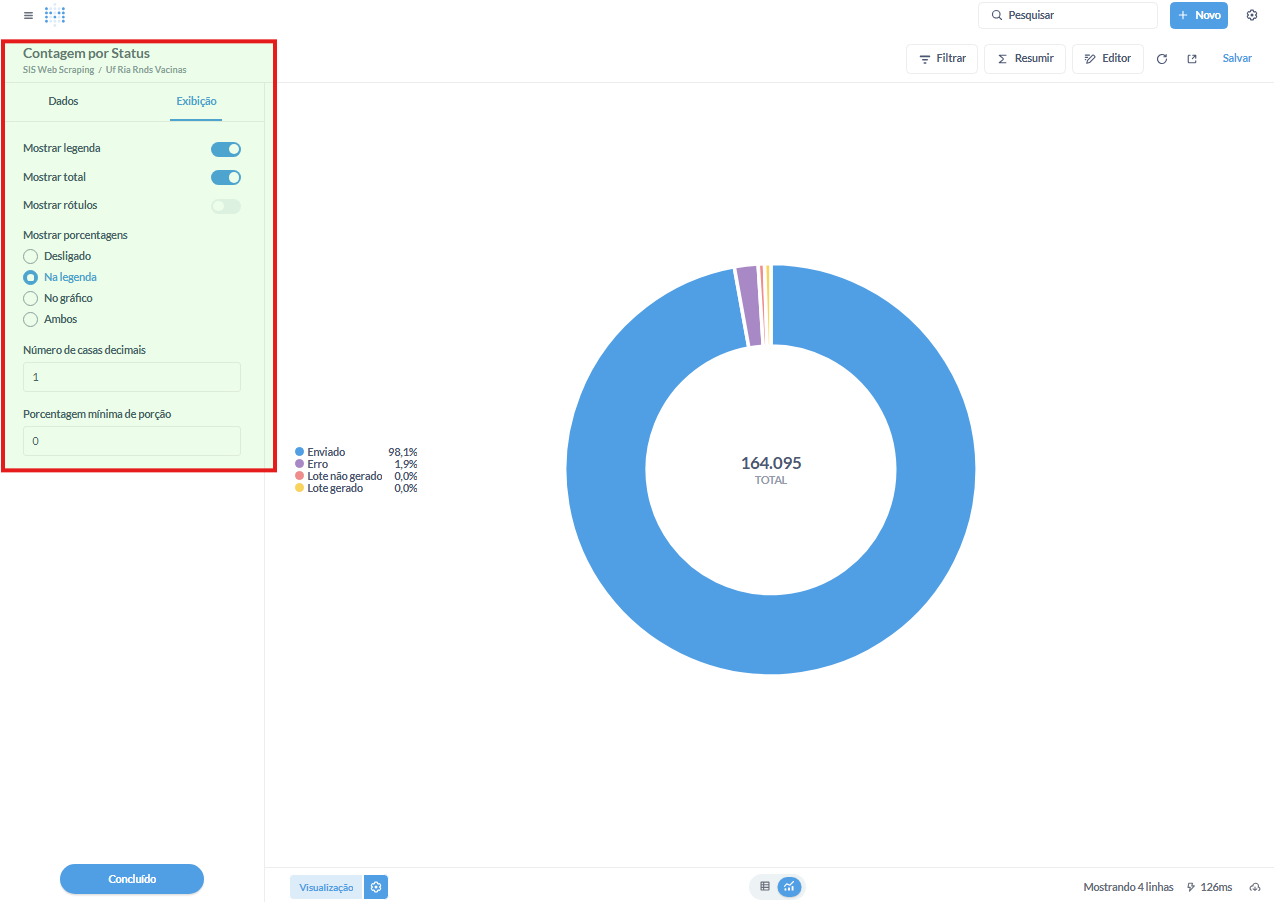The width and height of the screenshot is (1274, 902).
Task: Open the settings gear in top bar
Action: click(x=1252, y=15)
